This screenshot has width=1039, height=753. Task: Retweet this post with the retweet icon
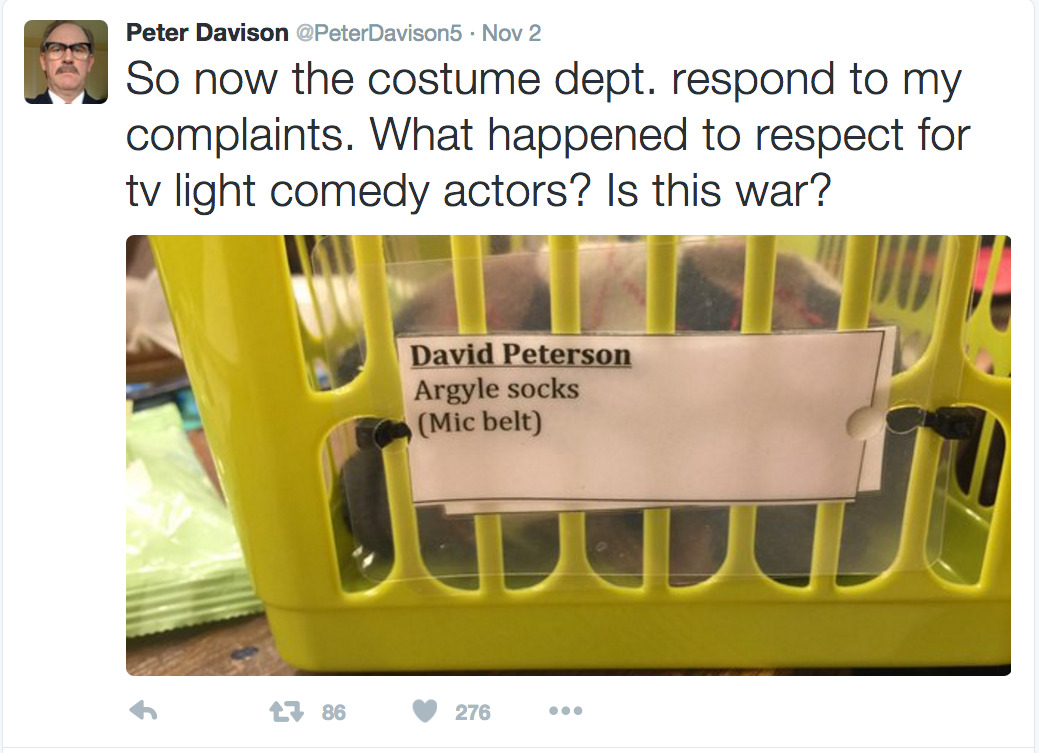coord(286,712)
